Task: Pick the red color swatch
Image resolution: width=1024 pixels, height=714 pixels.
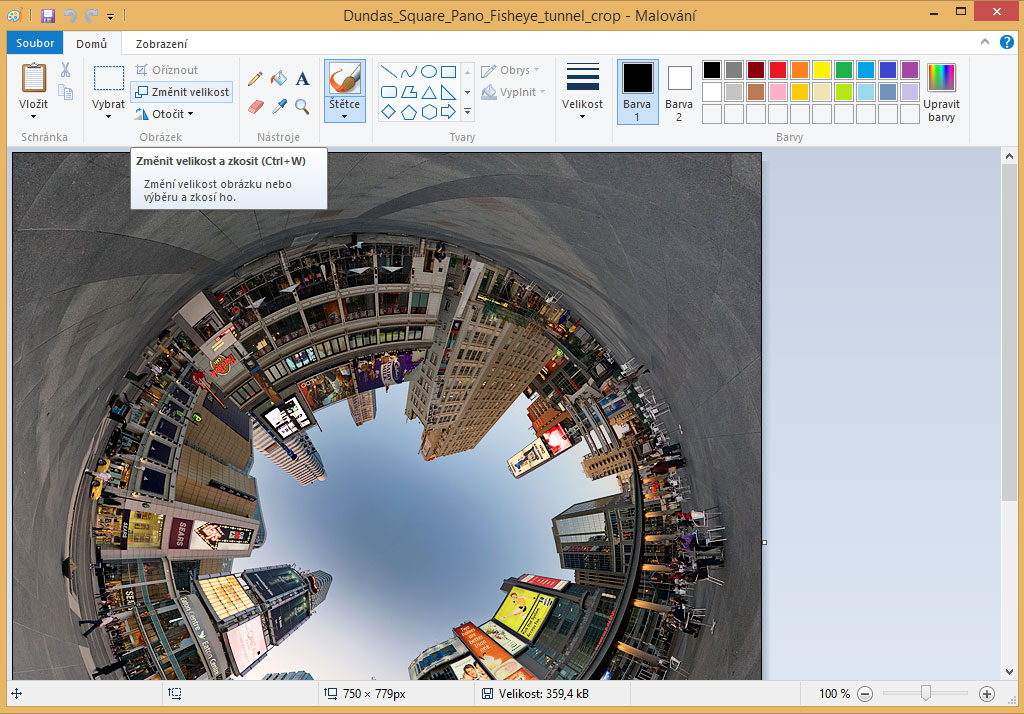Action: point(777,70)
